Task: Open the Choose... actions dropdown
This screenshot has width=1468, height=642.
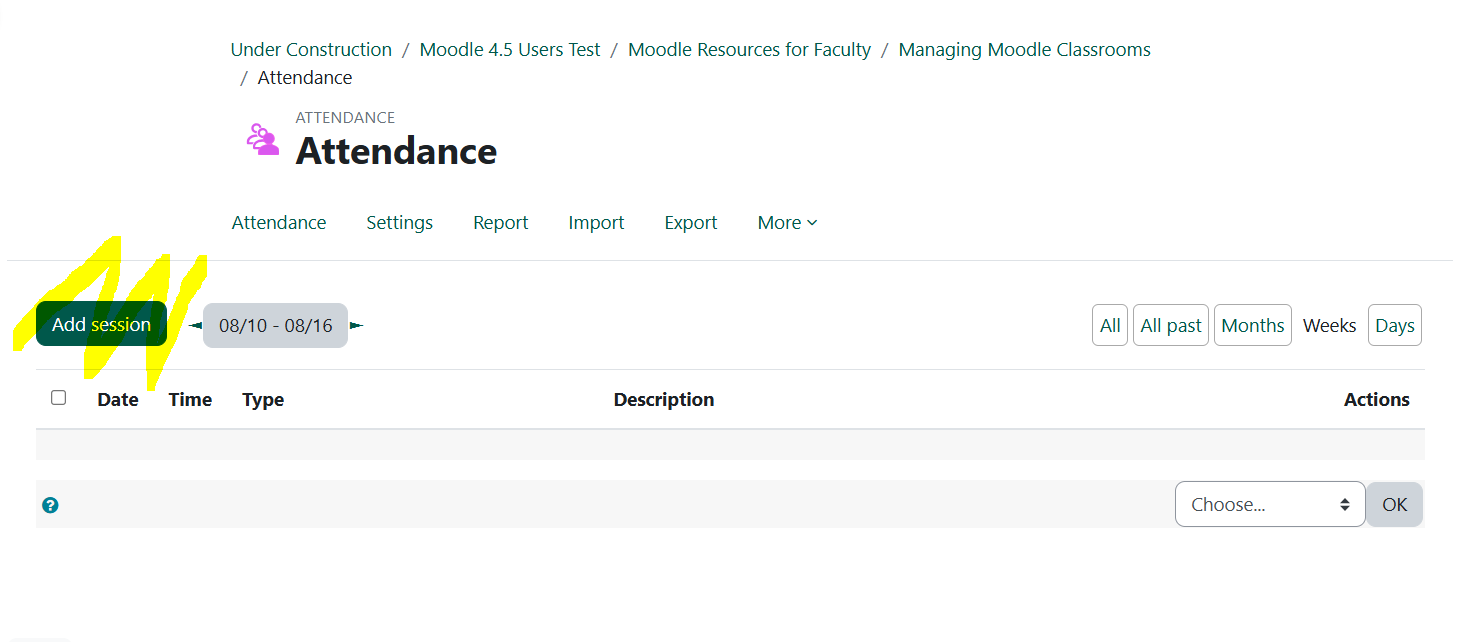Action: (x=1269, y=504)
